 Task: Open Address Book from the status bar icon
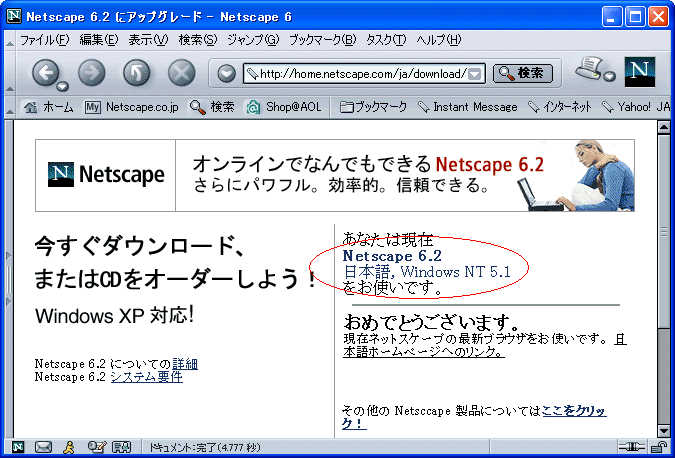(122, 447)
